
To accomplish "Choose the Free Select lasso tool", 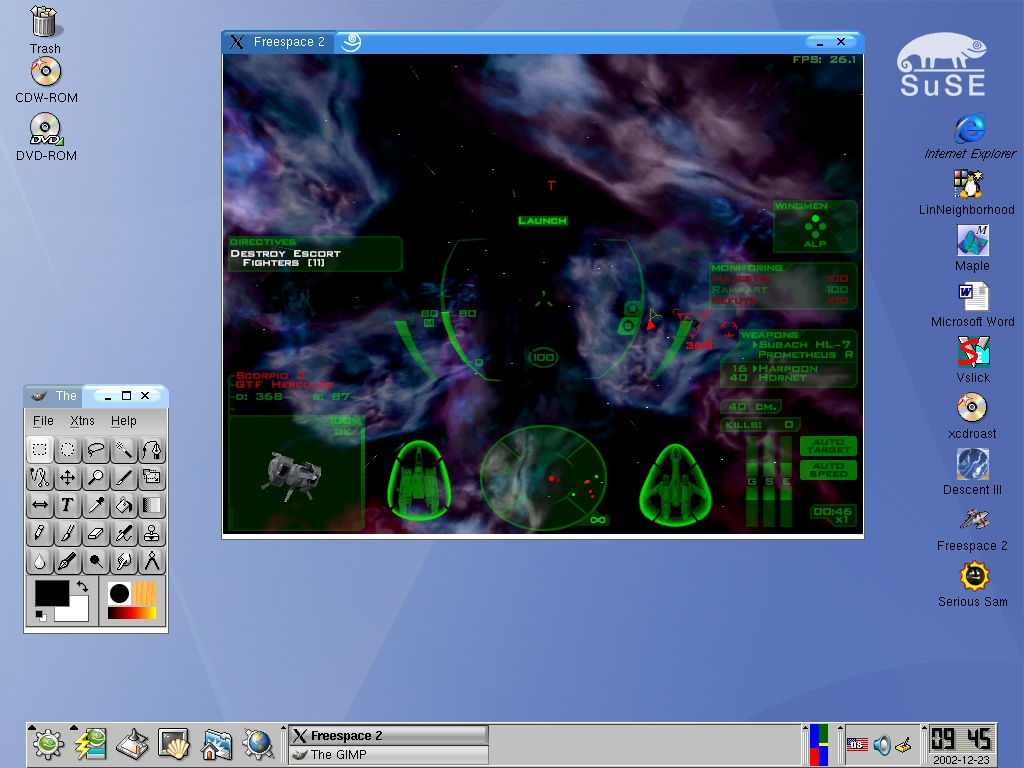I will pyautogui.click(x=96, y=450).
